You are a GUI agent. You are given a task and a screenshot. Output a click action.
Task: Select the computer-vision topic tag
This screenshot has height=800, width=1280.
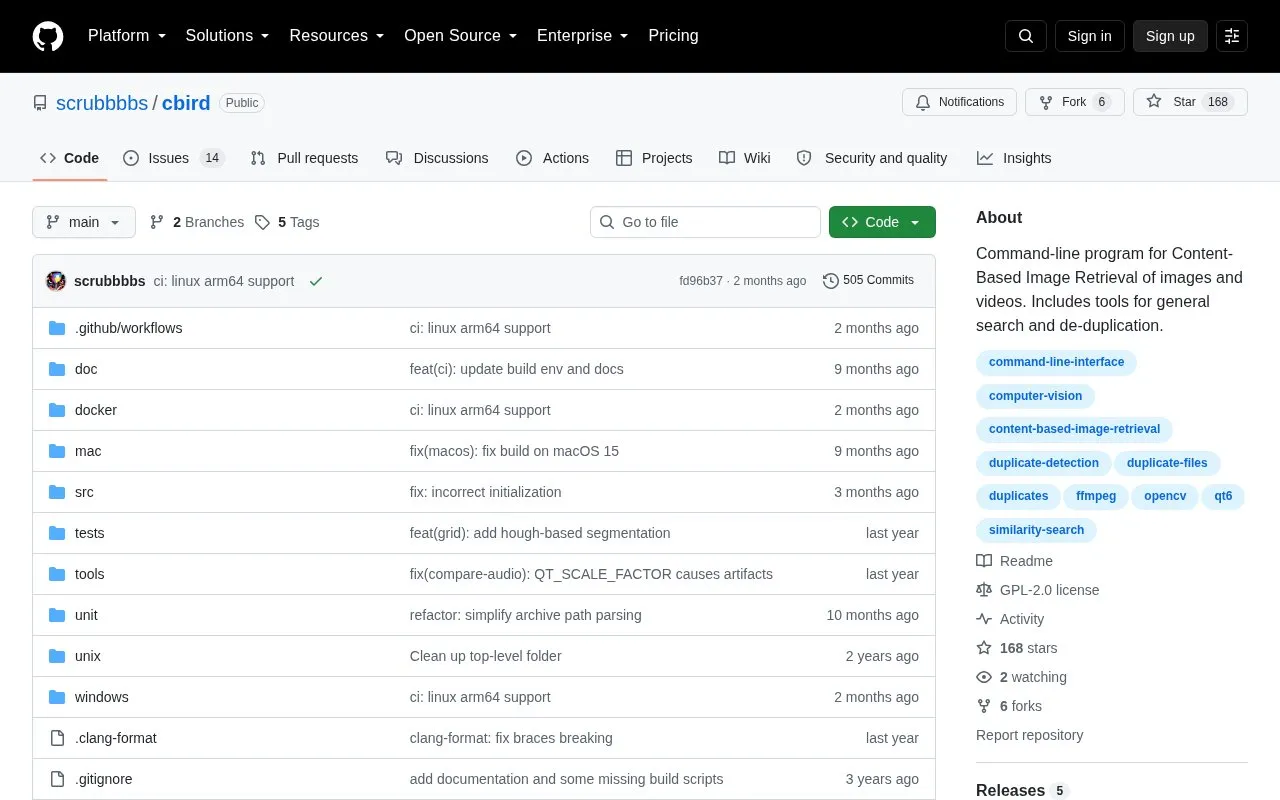click(1035, 396)
